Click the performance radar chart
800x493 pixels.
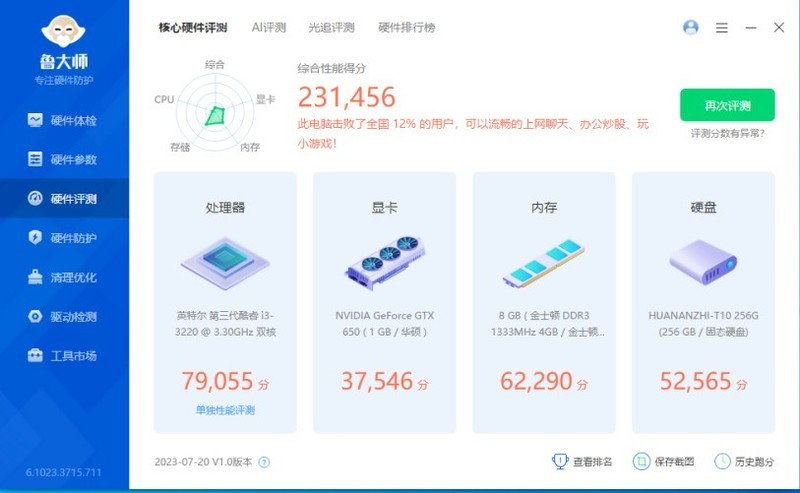pos(215,113)
